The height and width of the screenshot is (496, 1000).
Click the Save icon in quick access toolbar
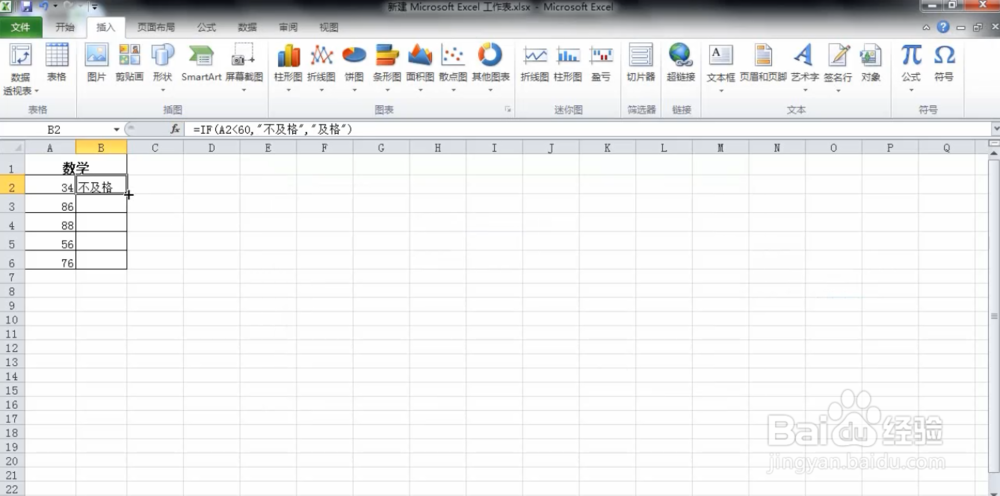tap(26, 7)
